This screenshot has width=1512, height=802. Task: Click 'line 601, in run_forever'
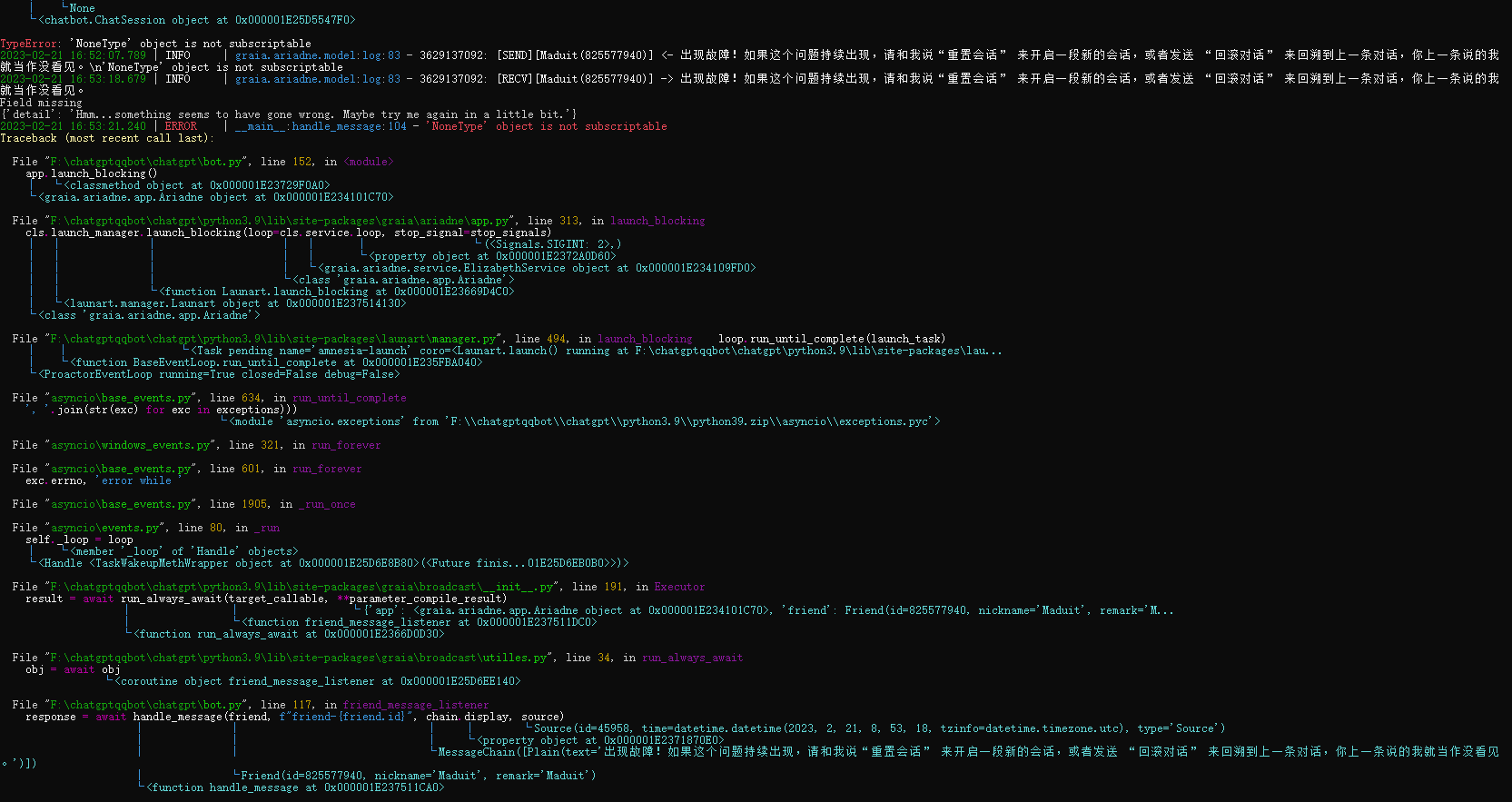coord(286,469)
